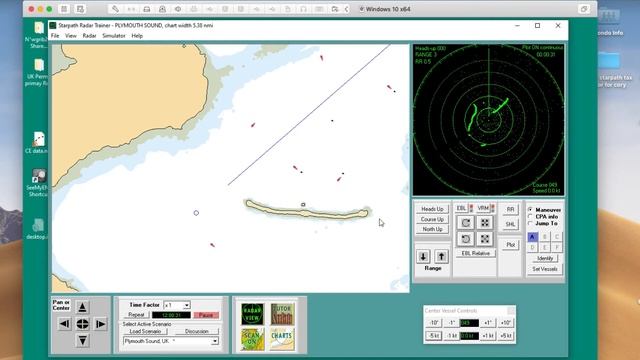Click the EBL button
Screen dimensions: 640x360
461,208
